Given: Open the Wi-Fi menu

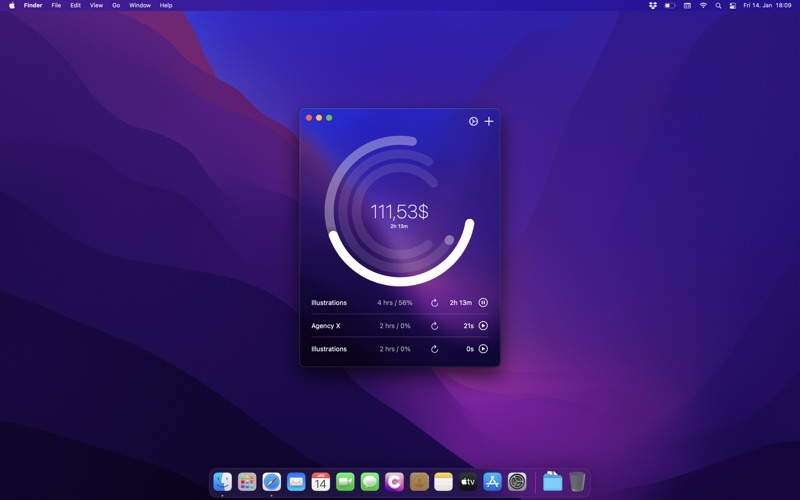Looking at the screenshot, I should click(703, 5).
